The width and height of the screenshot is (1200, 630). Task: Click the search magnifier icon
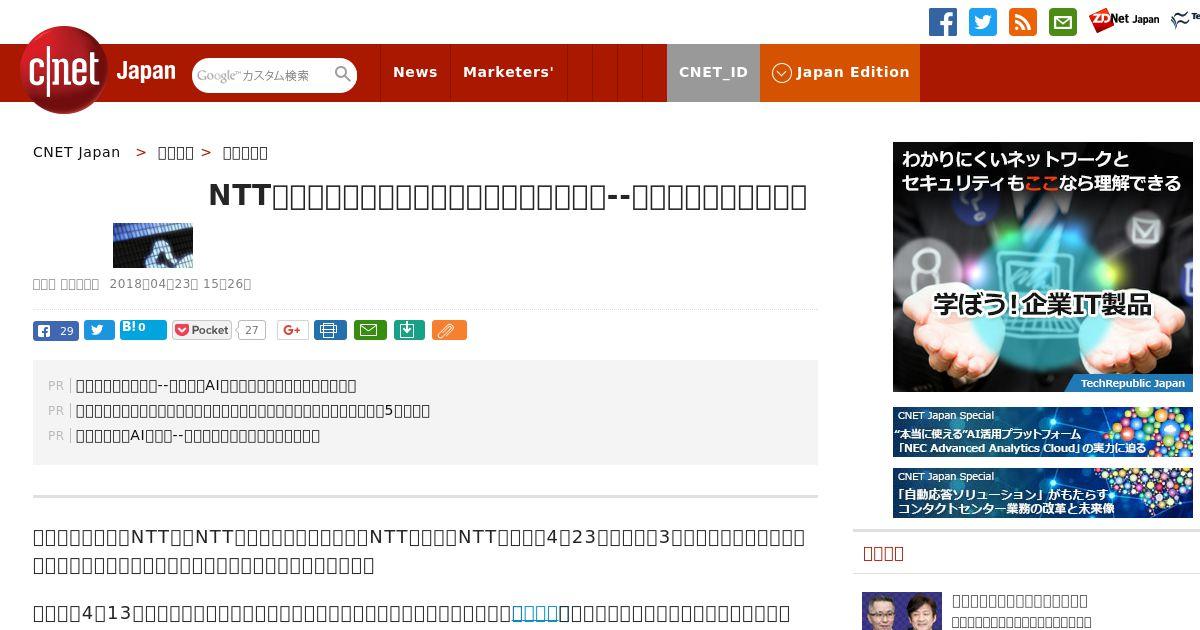coord(343,74)
